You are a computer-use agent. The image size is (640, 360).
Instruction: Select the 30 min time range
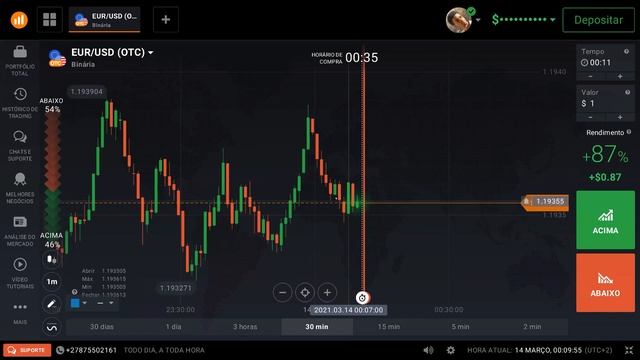317,327
